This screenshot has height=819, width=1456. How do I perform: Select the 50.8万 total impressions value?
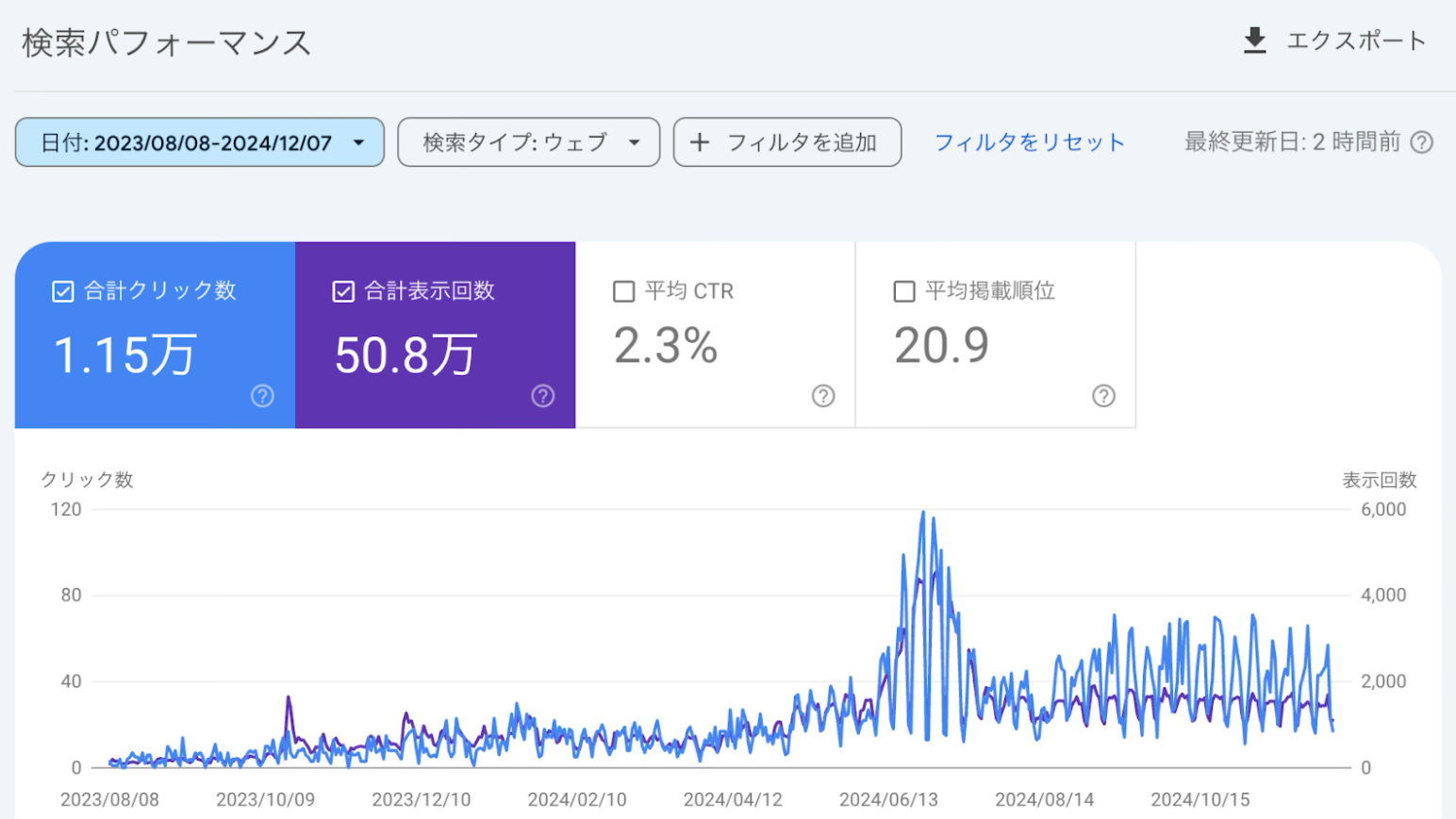405,355
